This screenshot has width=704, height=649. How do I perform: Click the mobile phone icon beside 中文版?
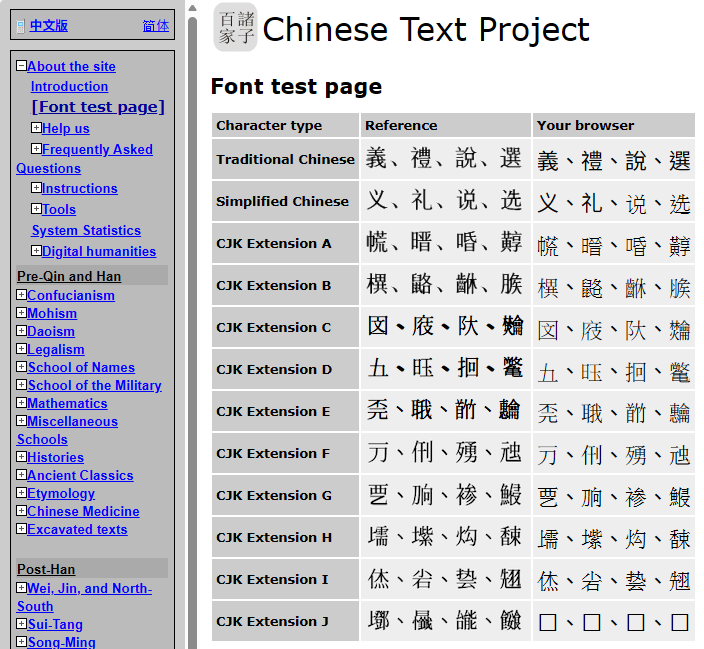(x=20, y=26)
